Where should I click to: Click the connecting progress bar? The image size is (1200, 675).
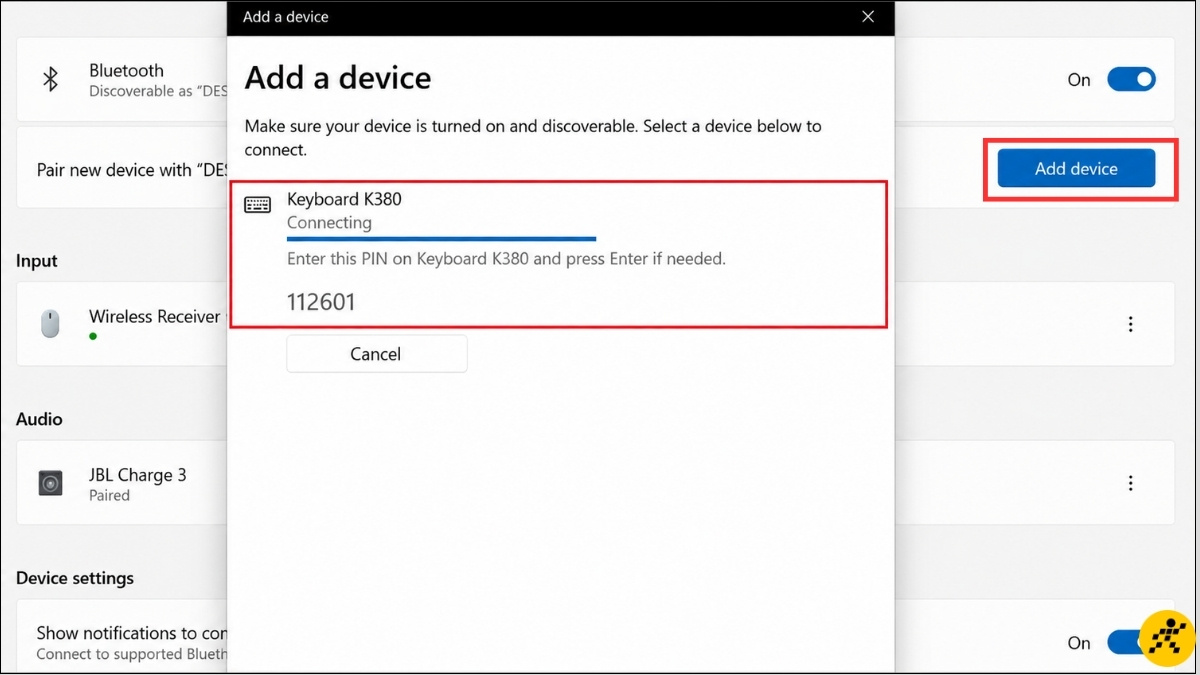441,239
